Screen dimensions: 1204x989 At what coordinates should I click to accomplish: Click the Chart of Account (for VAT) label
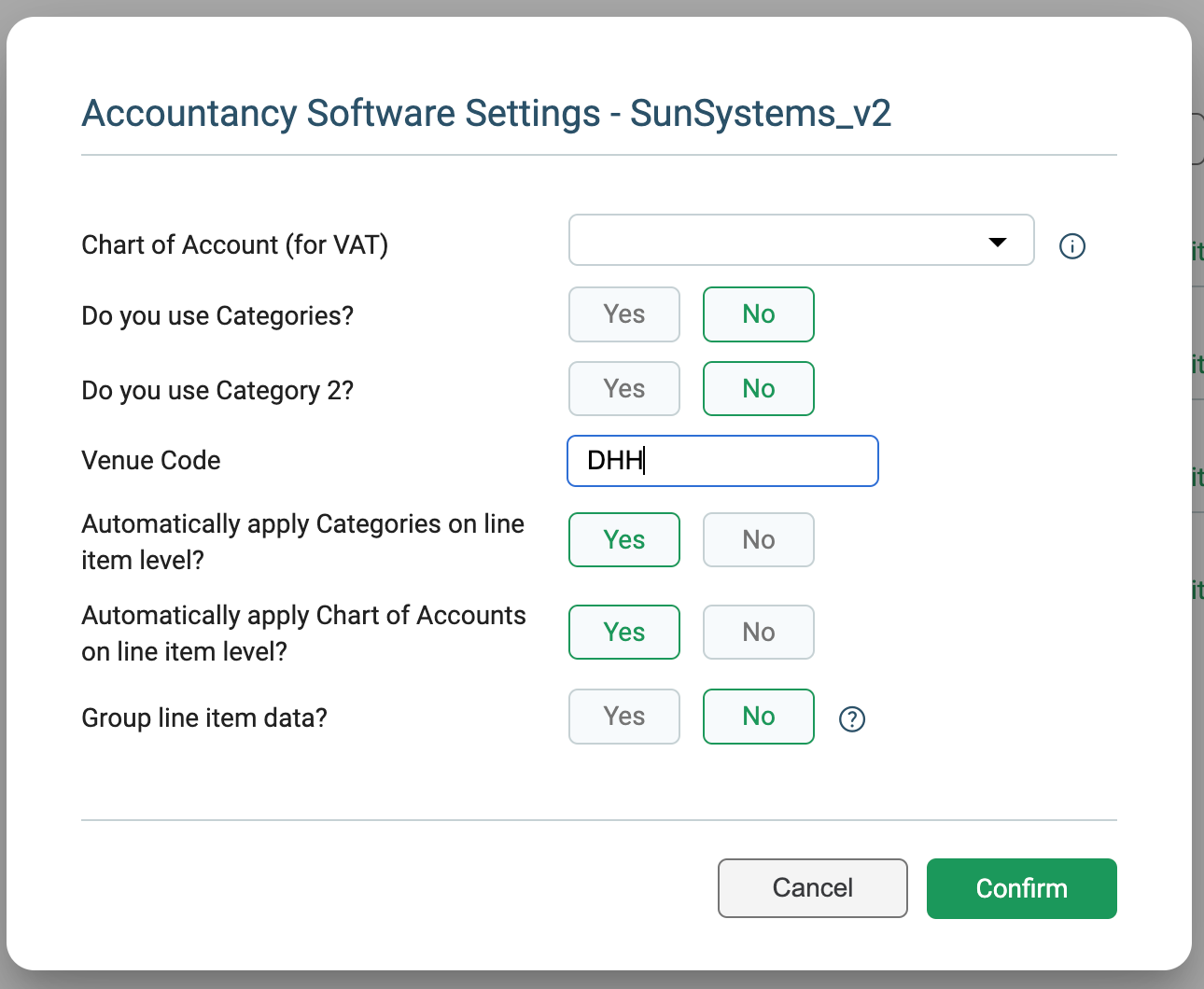coord(235,245)
